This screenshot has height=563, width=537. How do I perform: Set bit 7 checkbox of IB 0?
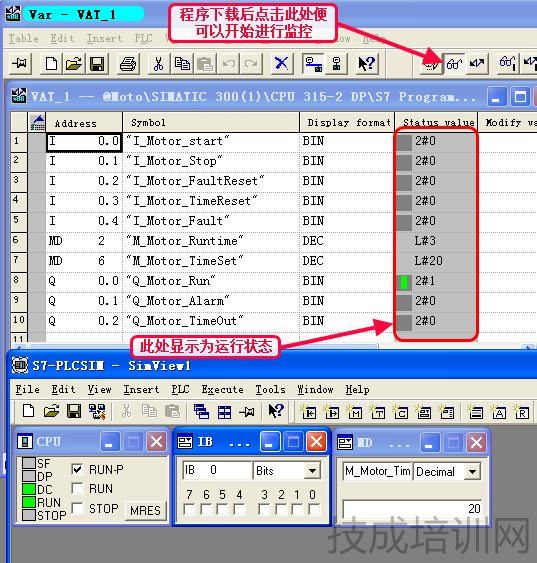tap(189, 509)
